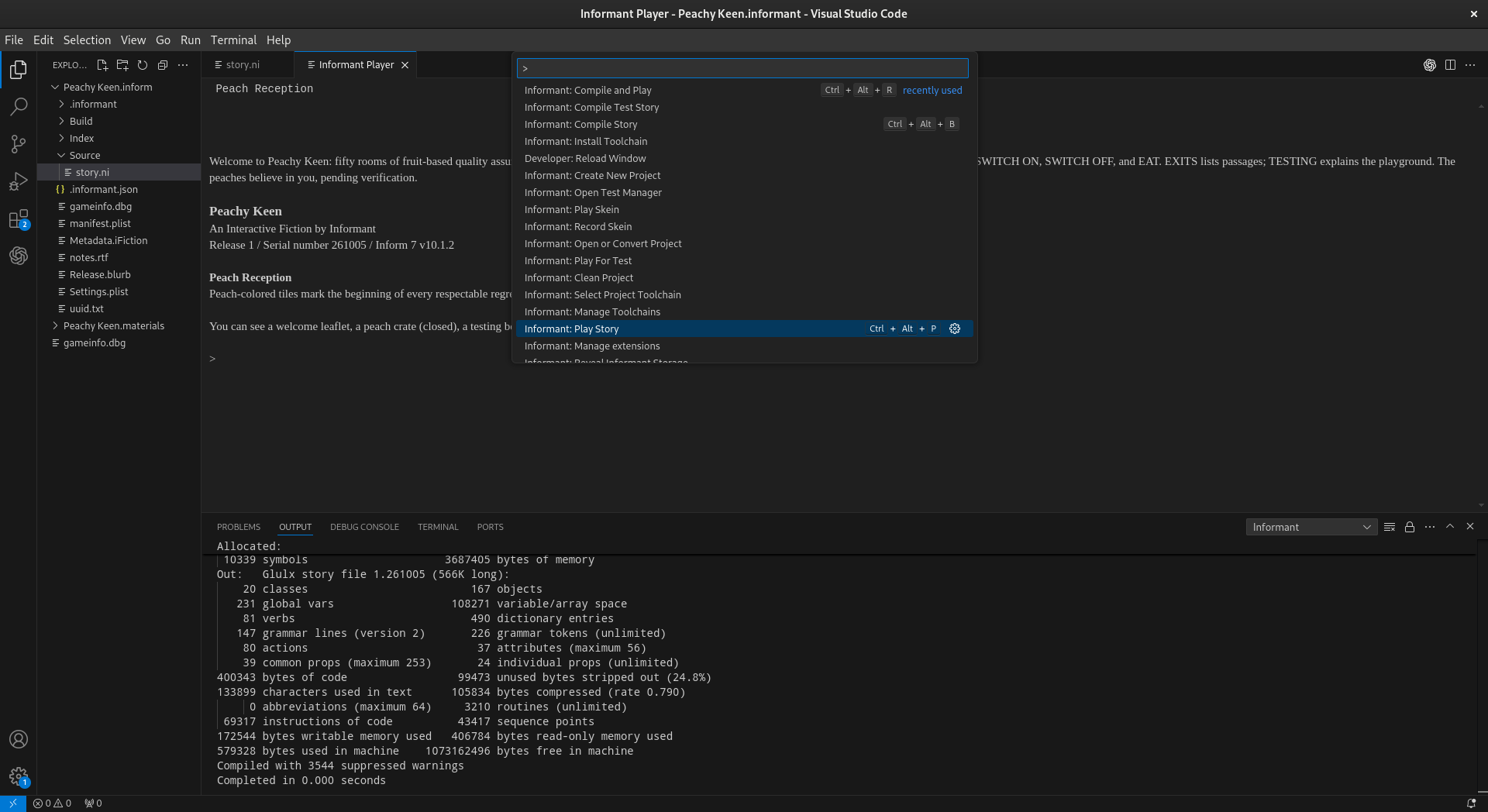
Task: Open the Search view icon
Action: tap(19, 107)
